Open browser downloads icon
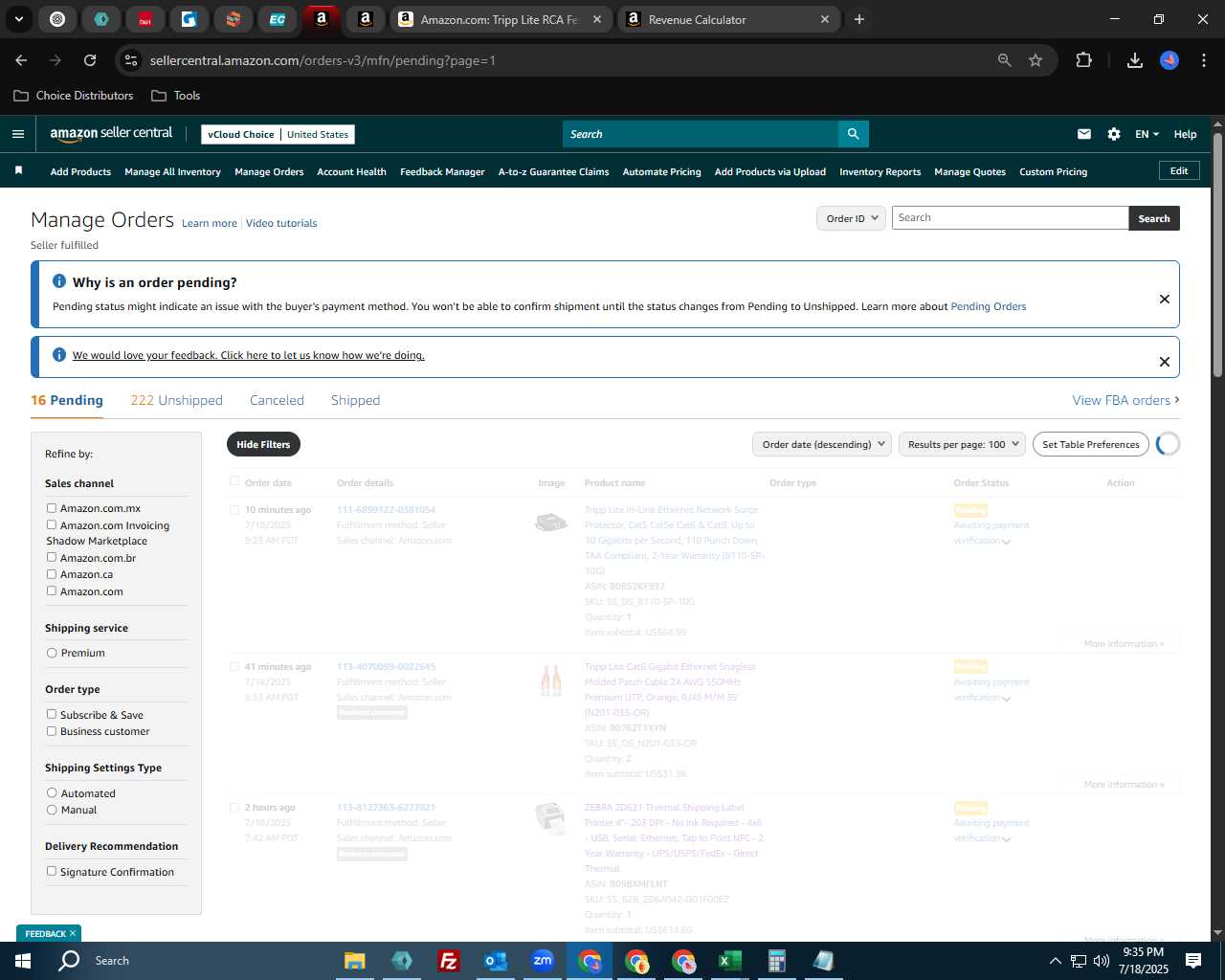This screenshot has height=980, width=1225. [1135, 60]
